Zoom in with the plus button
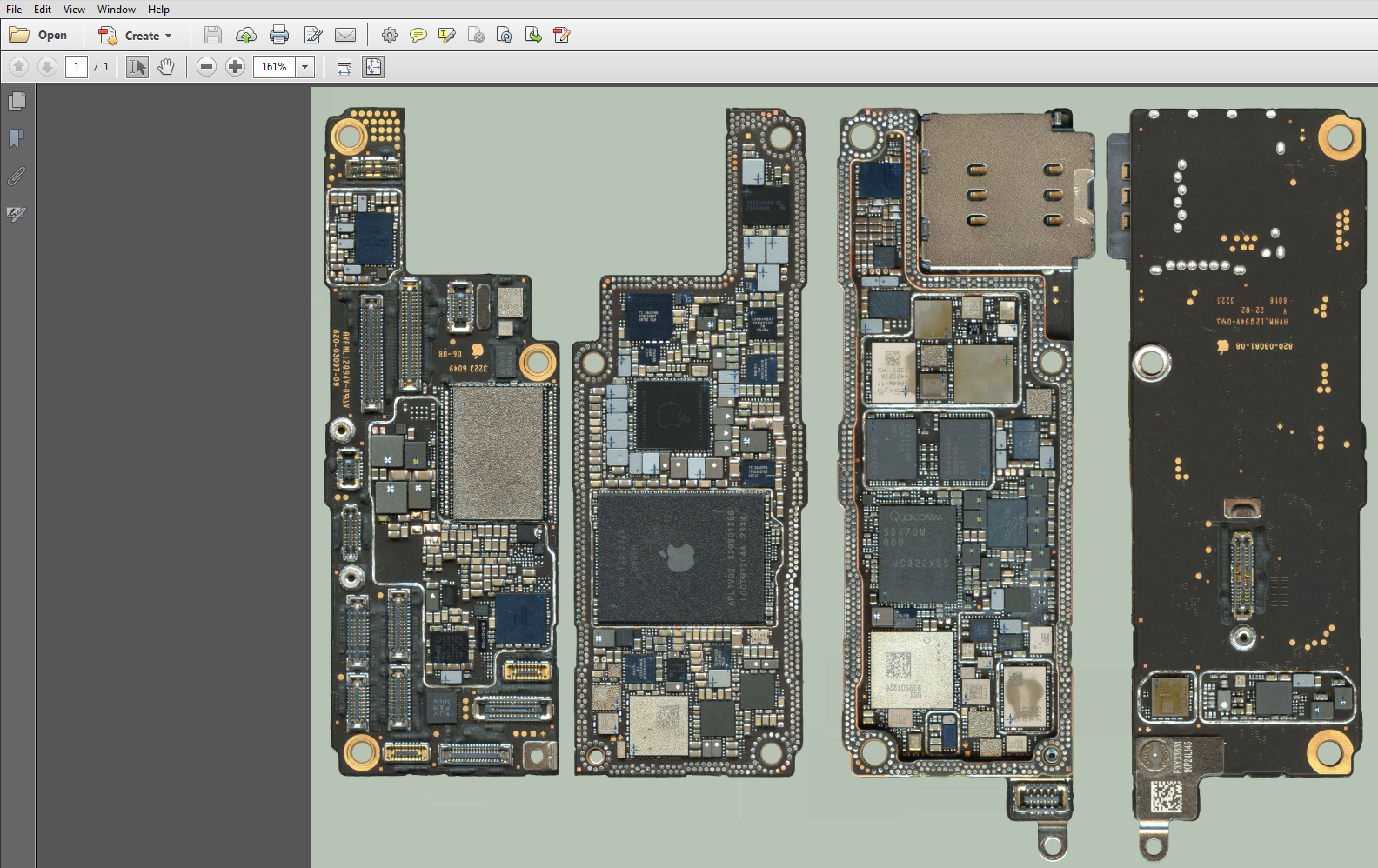 tap(235, 67)
